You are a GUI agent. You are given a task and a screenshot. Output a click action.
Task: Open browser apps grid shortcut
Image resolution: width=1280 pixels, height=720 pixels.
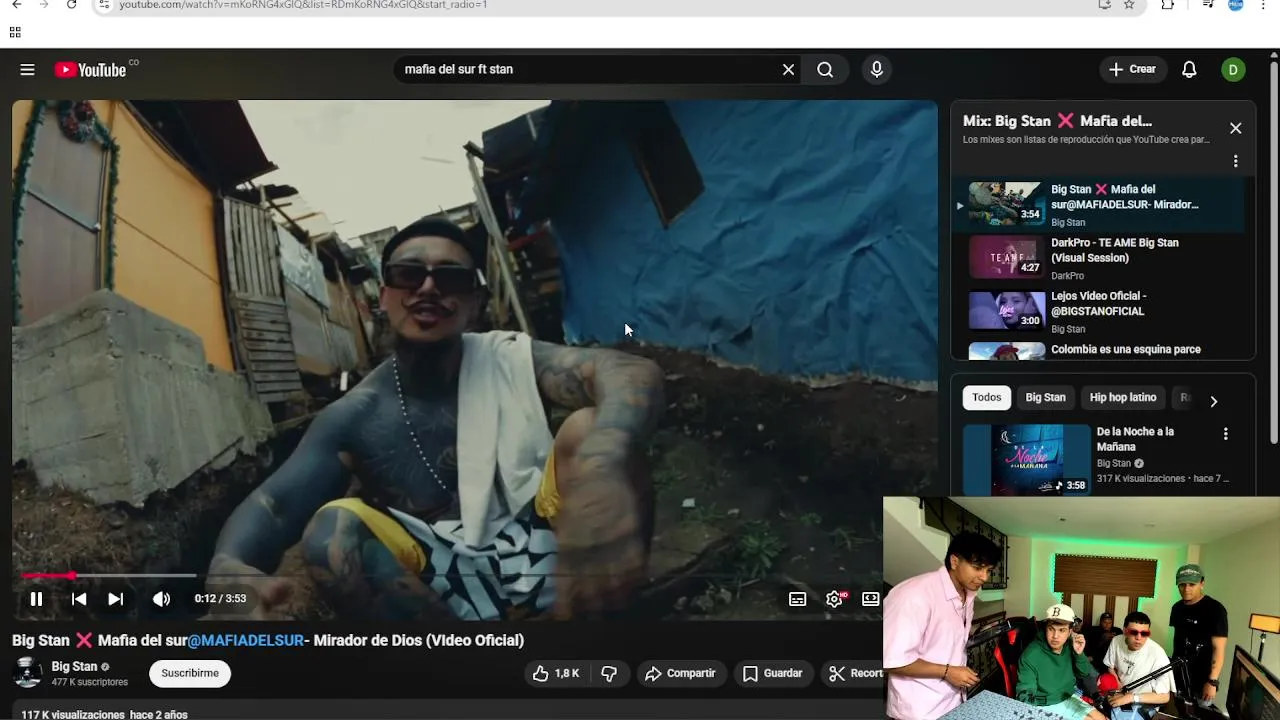(x=15, y=33)
